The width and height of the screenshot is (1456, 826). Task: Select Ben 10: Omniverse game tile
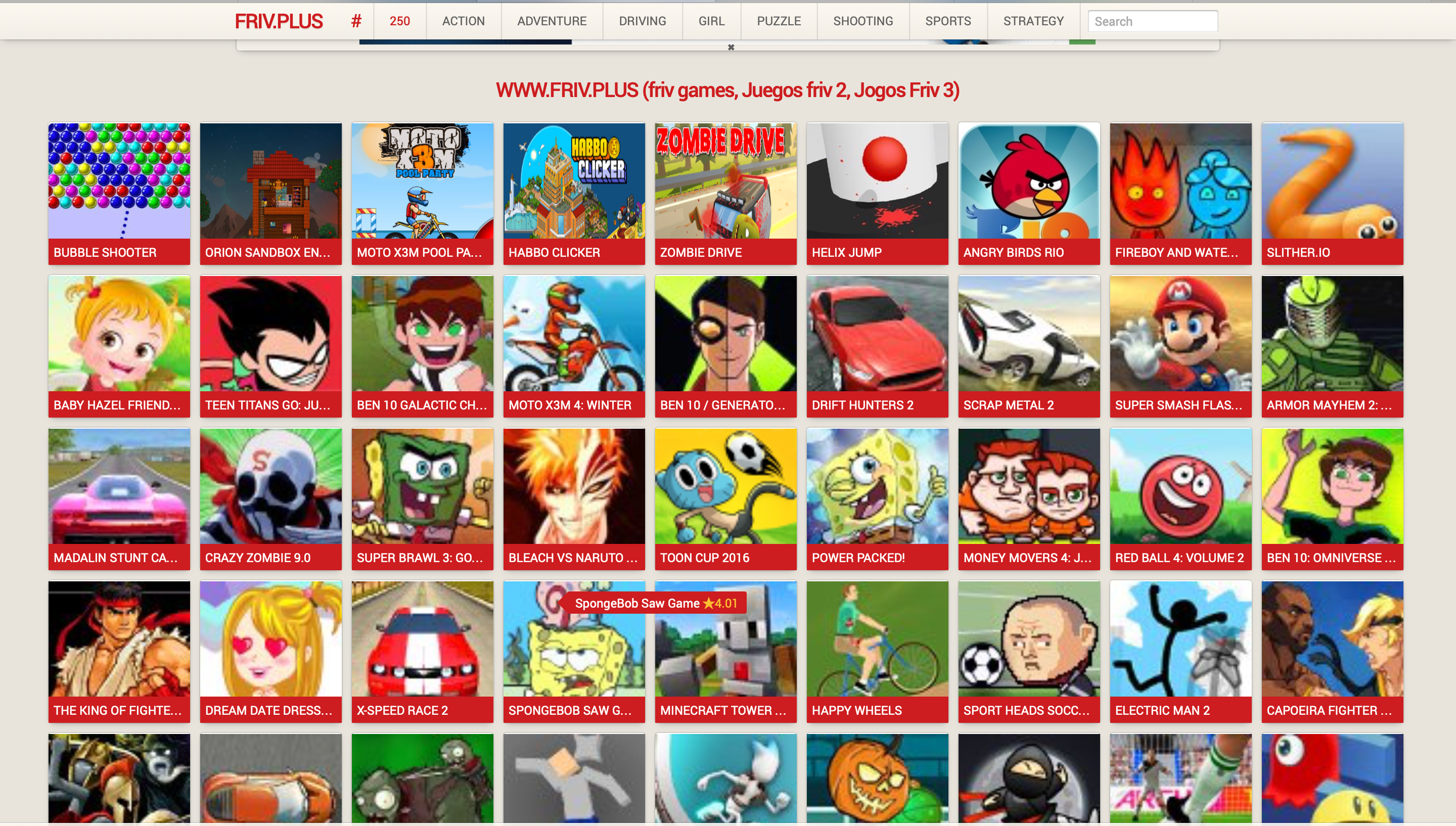pyautogui.click(x=1332, y=498)
